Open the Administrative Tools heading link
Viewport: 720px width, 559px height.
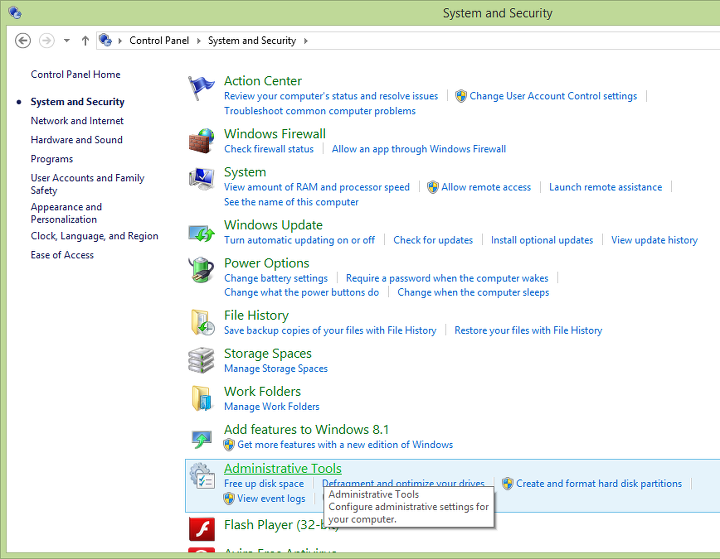tap(282, 469)
